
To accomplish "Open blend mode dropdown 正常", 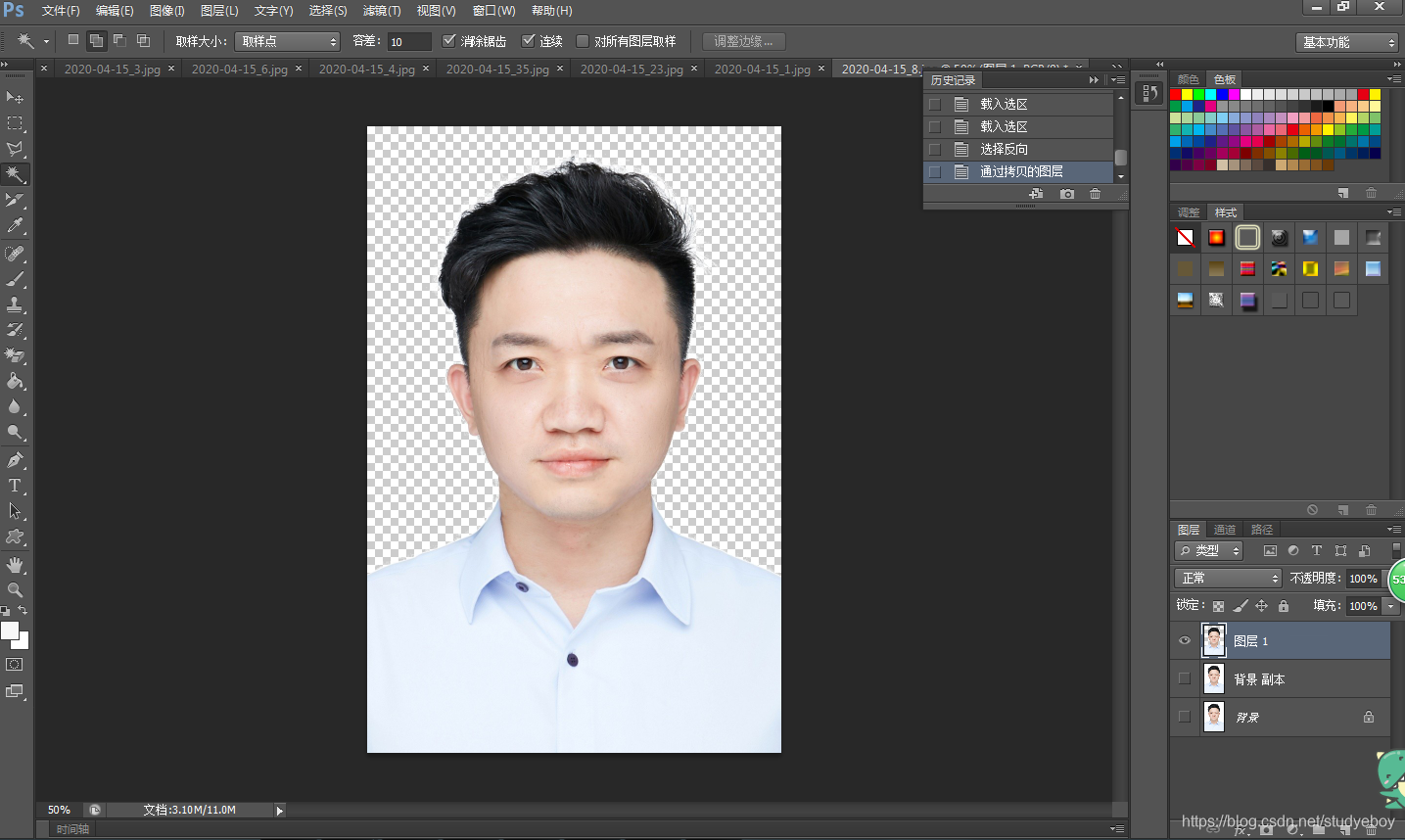I will (x=1228, y=579).
